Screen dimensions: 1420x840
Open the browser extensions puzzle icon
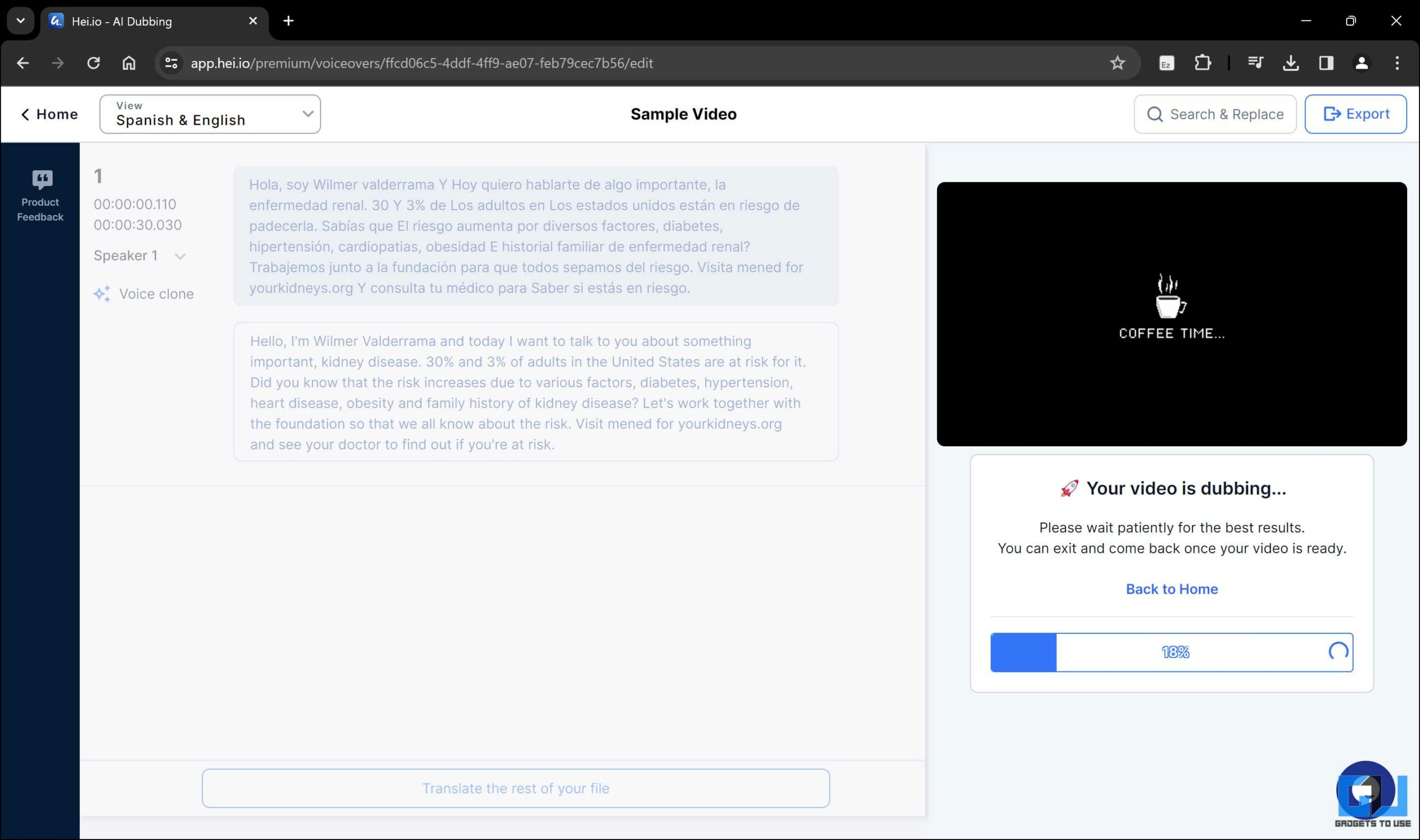tap(1202, 63)
